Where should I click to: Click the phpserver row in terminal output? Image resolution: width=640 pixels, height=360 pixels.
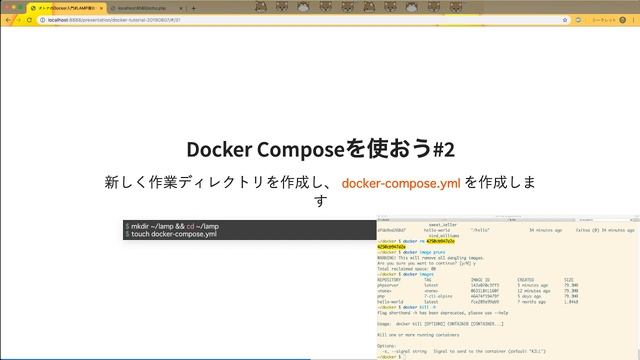[478, 285]
